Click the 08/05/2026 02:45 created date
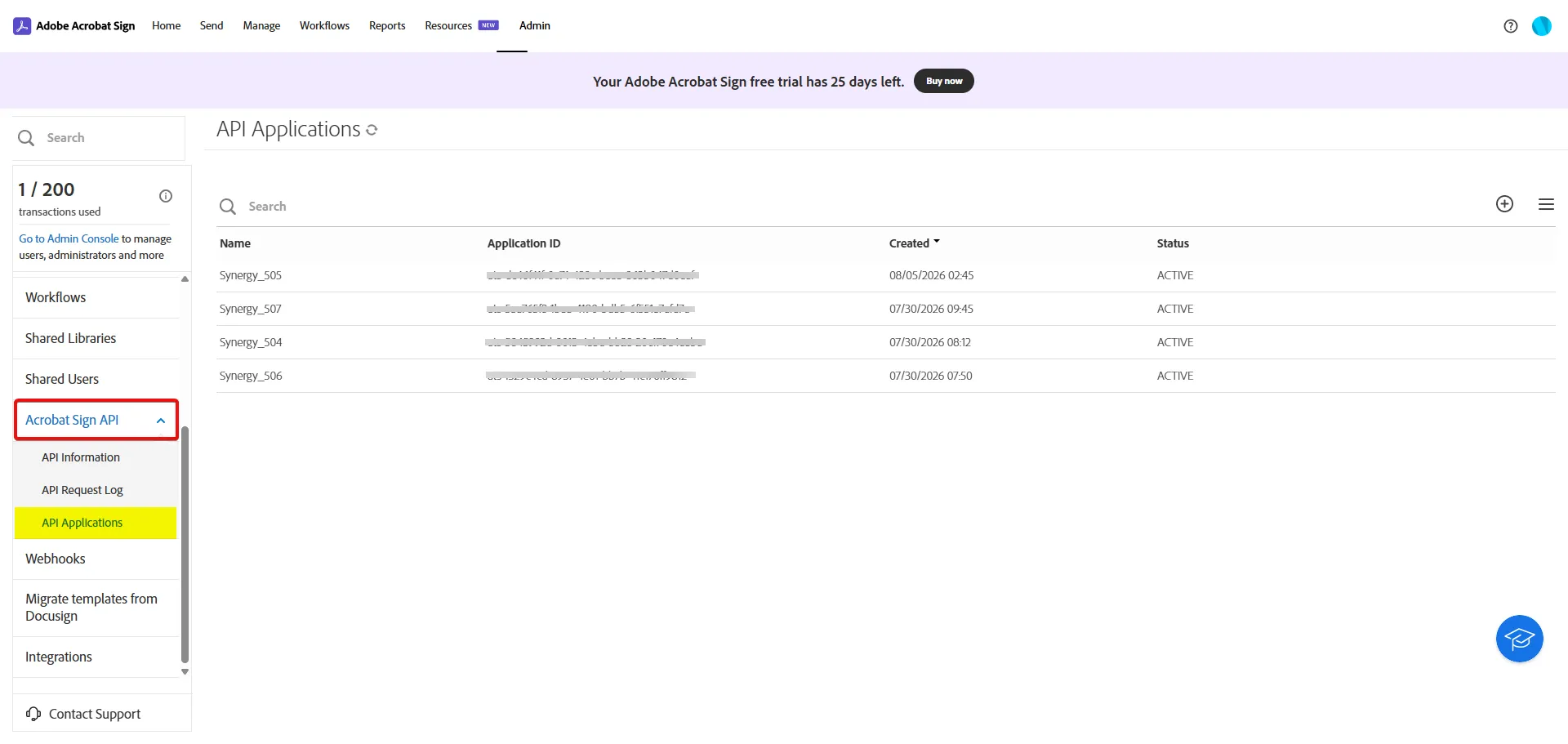This screenshot has width=1568, height=744. 931,275
